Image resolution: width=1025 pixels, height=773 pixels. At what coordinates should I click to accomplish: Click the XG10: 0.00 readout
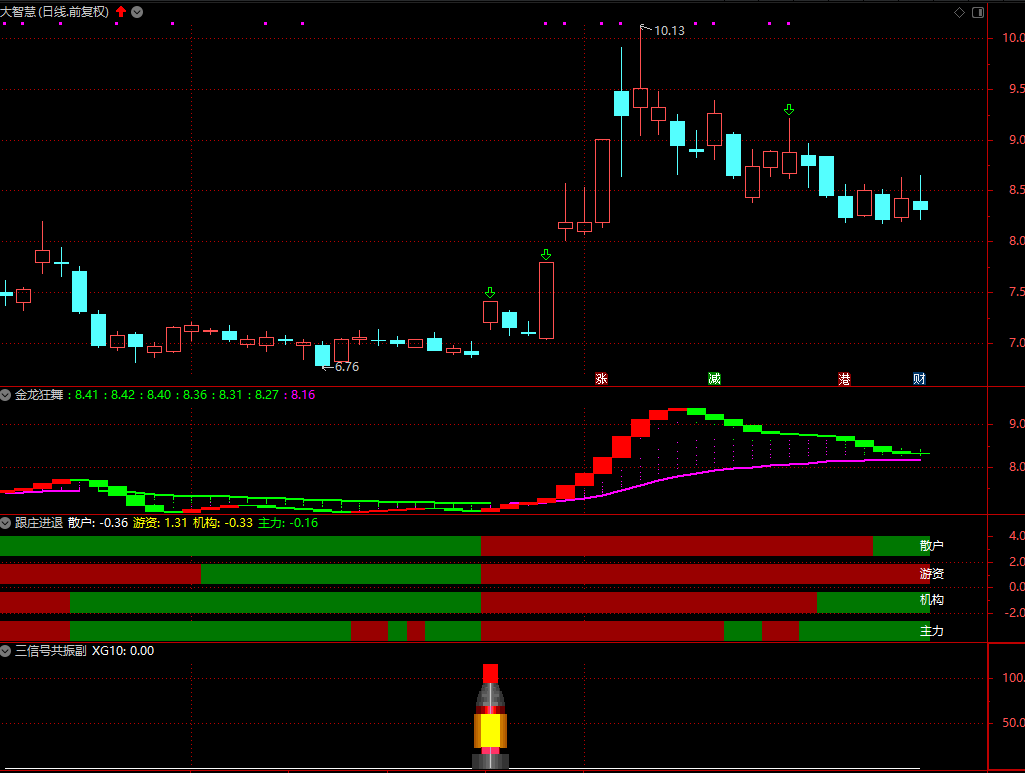pos(123,651)
